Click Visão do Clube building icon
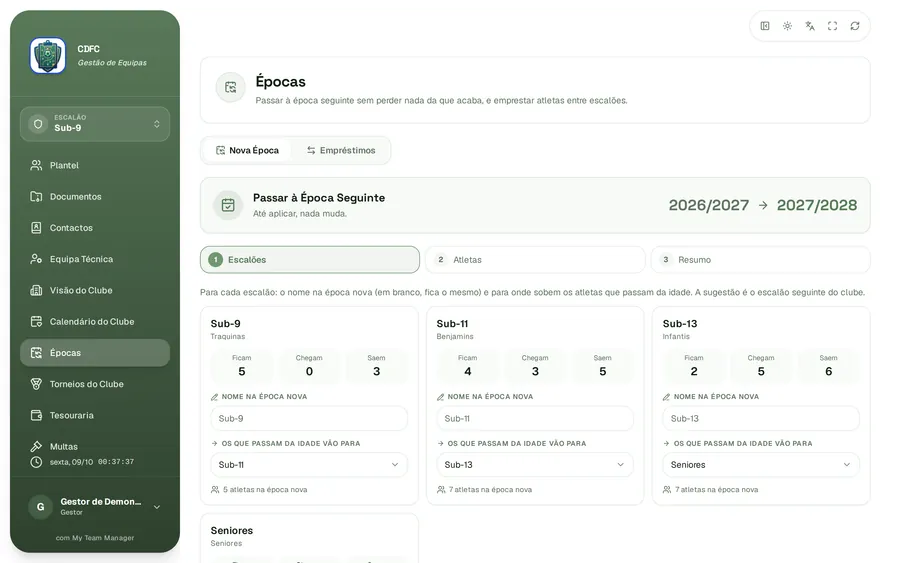 point(36,290)
